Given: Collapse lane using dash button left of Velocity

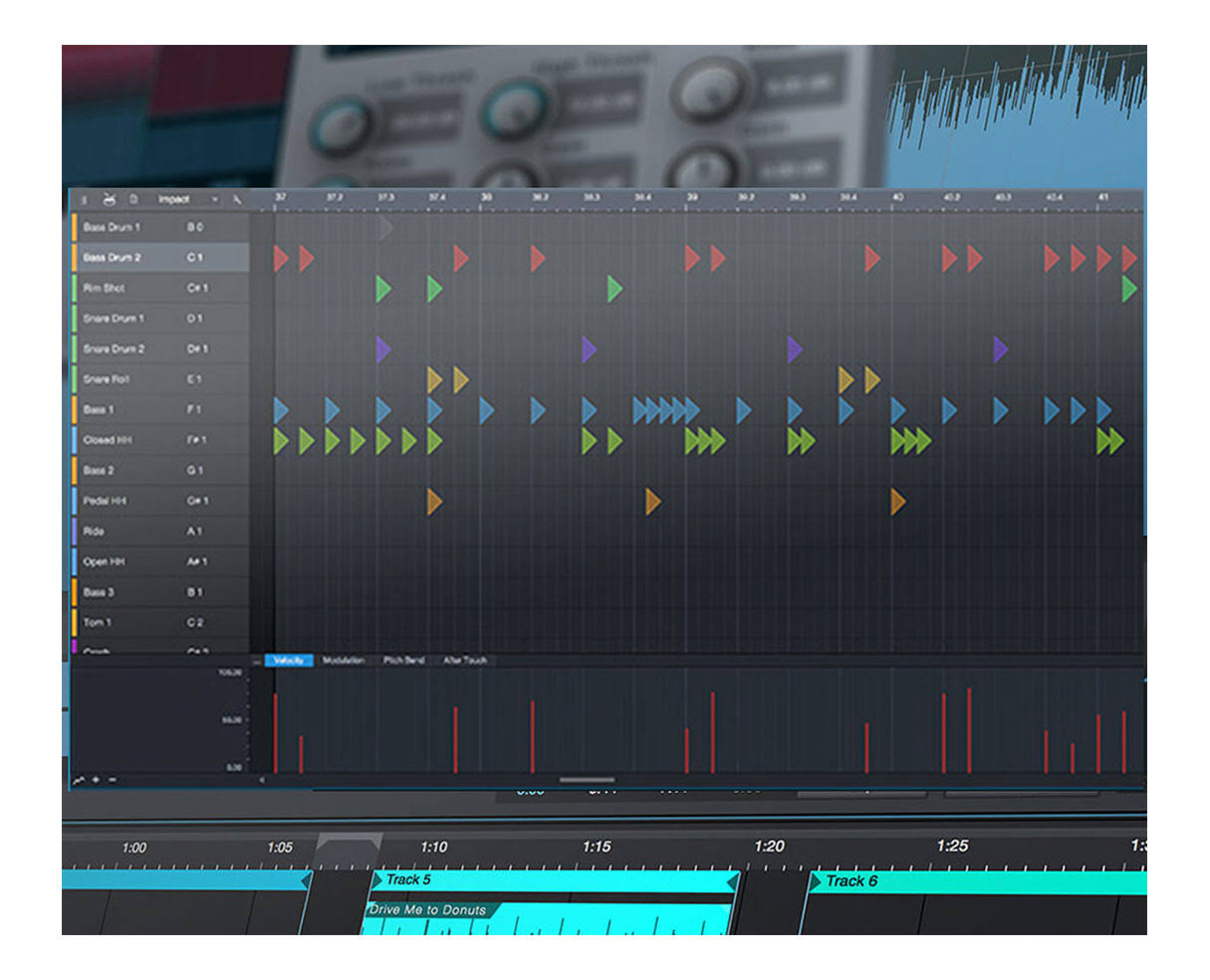Looking at the screenshot, I should (256, 660).
